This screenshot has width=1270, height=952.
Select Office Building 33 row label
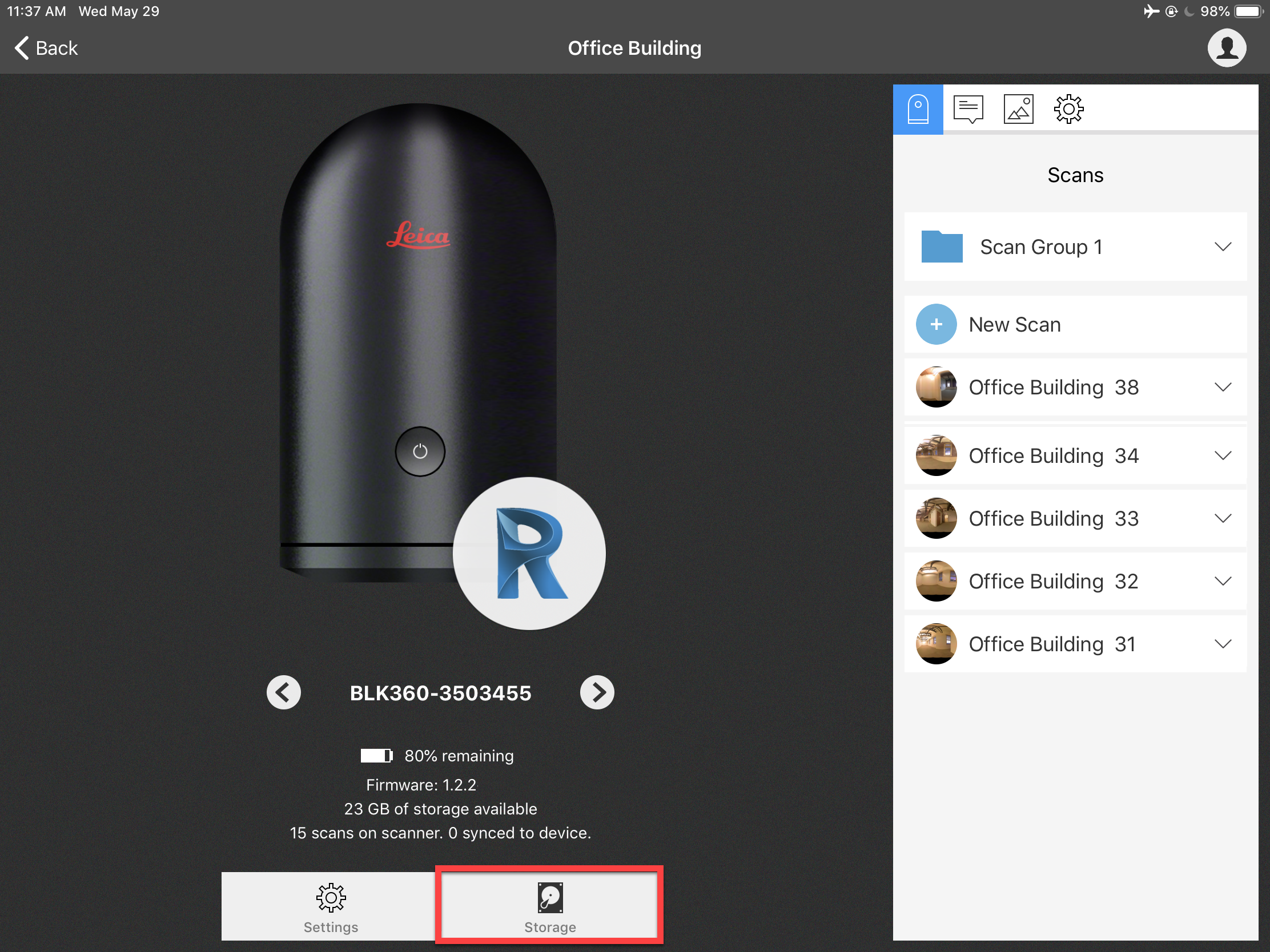pos(1054,518)
